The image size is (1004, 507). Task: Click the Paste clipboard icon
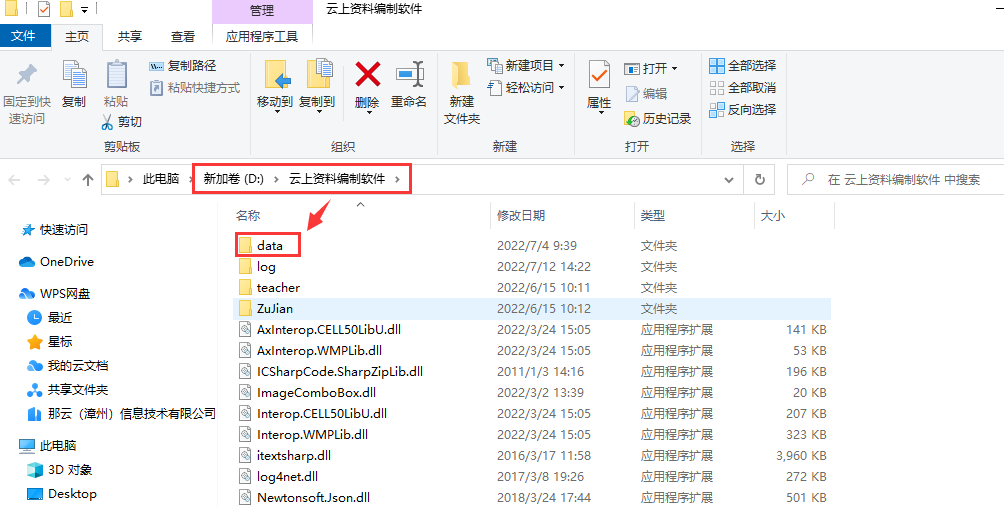116,75
